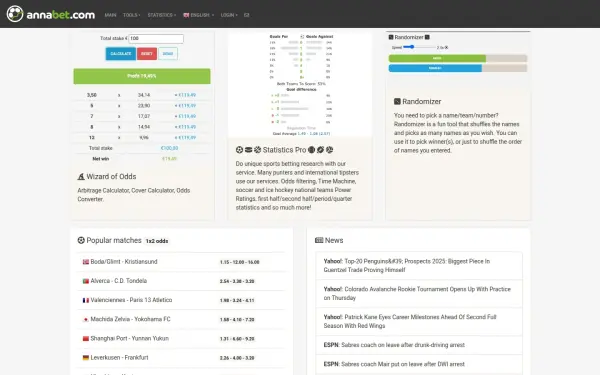Viewport: 600px width, 375px height.
Task: Open the Leverkusen - Frankfurt match
Action: [x=119, y=357]
